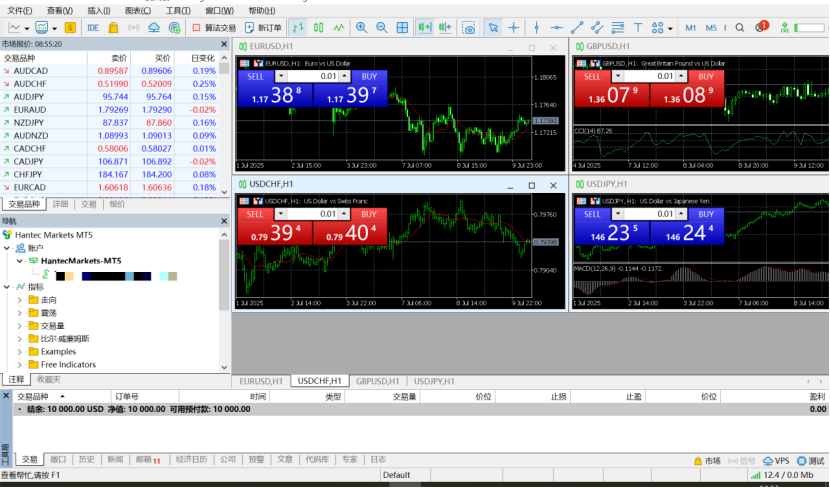Select the crosshair tool
The width and height of the screenshot is (830, 488).
click(x=513, y=28)
